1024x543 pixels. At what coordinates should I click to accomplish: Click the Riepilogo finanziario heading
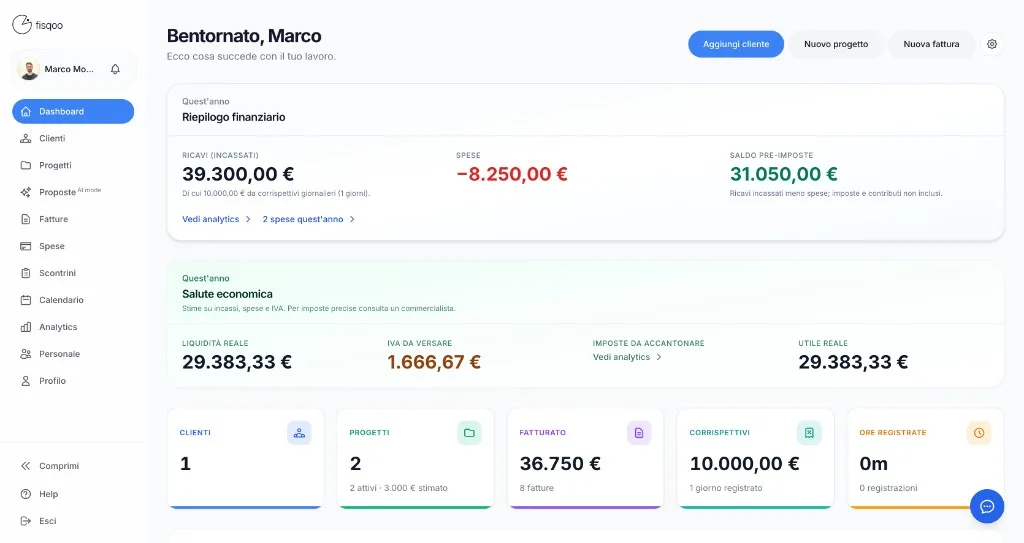point(233,118)
